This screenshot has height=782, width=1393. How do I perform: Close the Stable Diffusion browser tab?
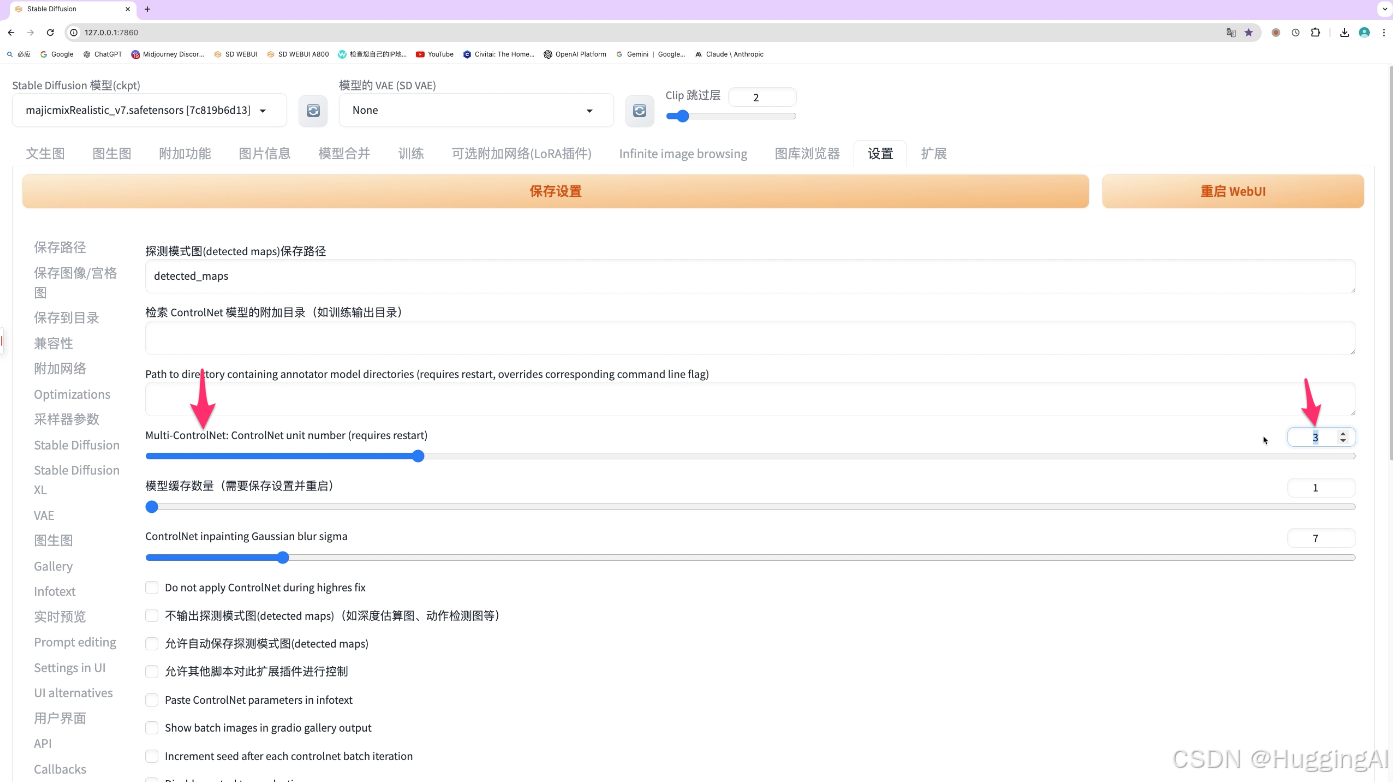pyautogui.click(x=127, y=9)
